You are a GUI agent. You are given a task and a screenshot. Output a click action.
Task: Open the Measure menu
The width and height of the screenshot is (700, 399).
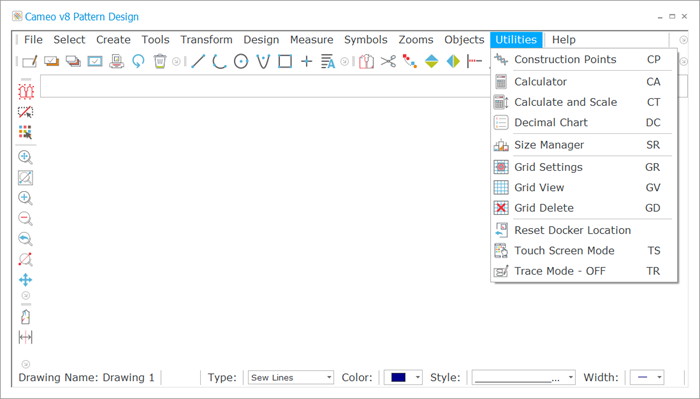tap(312, 40)
